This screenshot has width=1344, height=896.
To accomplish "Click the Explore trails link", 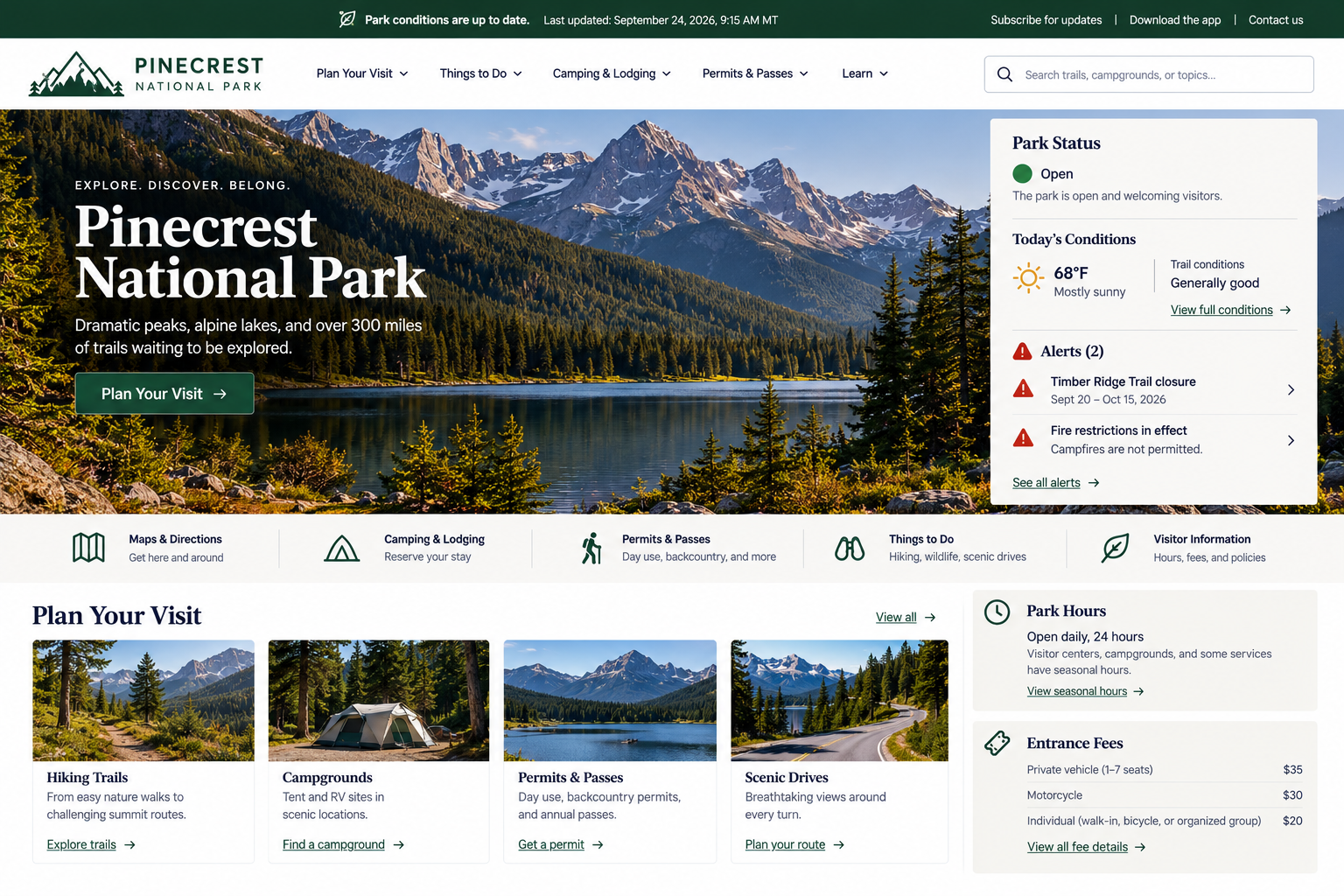I will pos(91,844).
